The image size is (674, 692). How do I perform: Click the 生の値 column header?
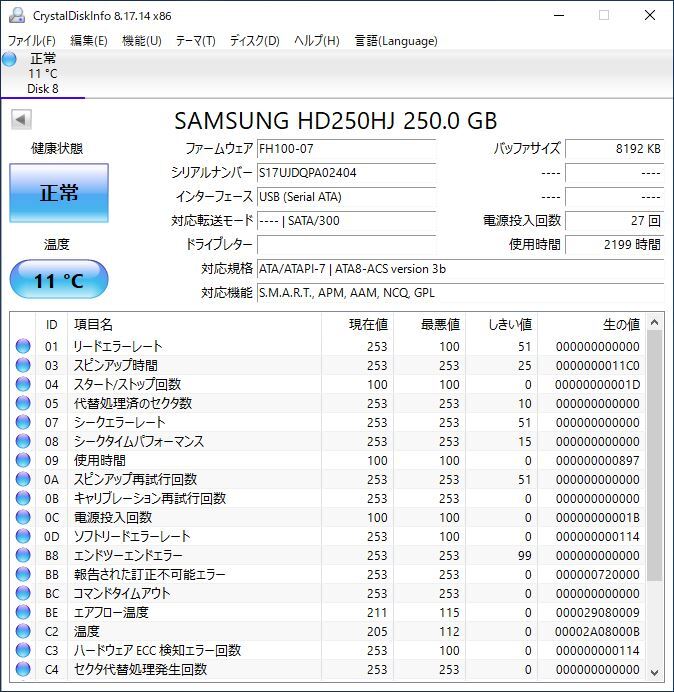click(591, 325)
